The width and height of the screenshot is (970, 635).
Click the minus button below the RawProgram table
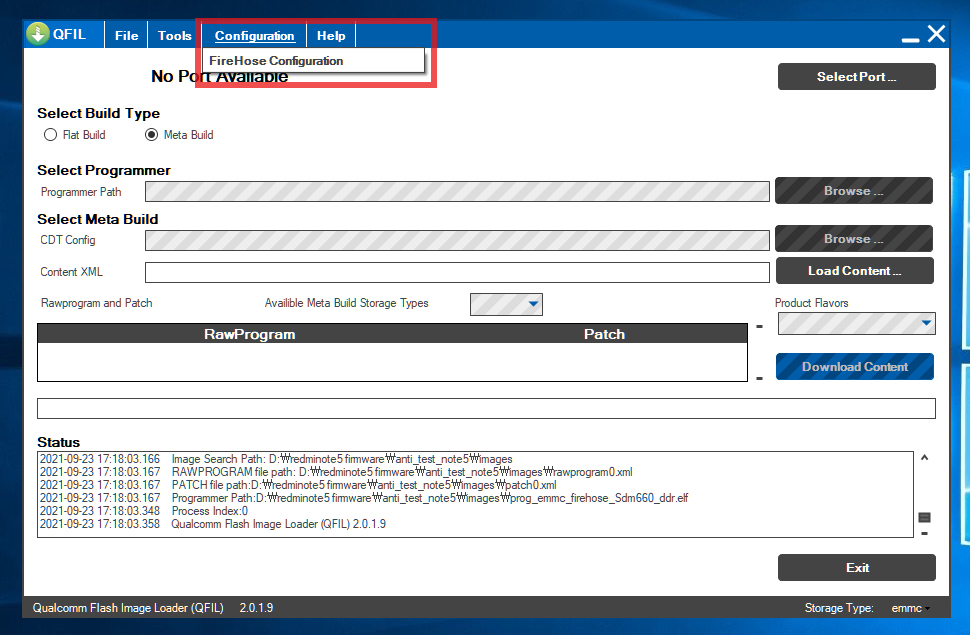(x=760, y=378)
